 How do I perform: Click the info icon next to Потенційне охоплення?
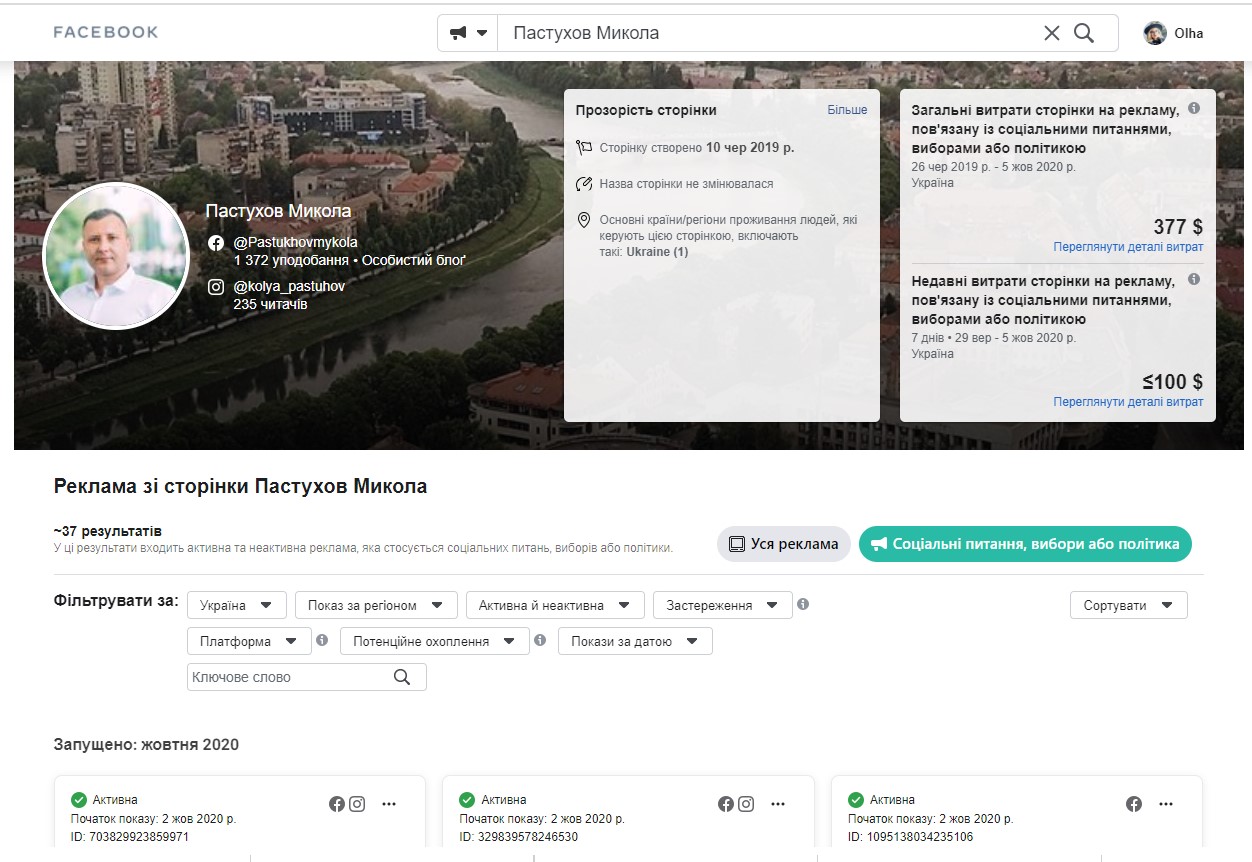click(x=540, y=640)
